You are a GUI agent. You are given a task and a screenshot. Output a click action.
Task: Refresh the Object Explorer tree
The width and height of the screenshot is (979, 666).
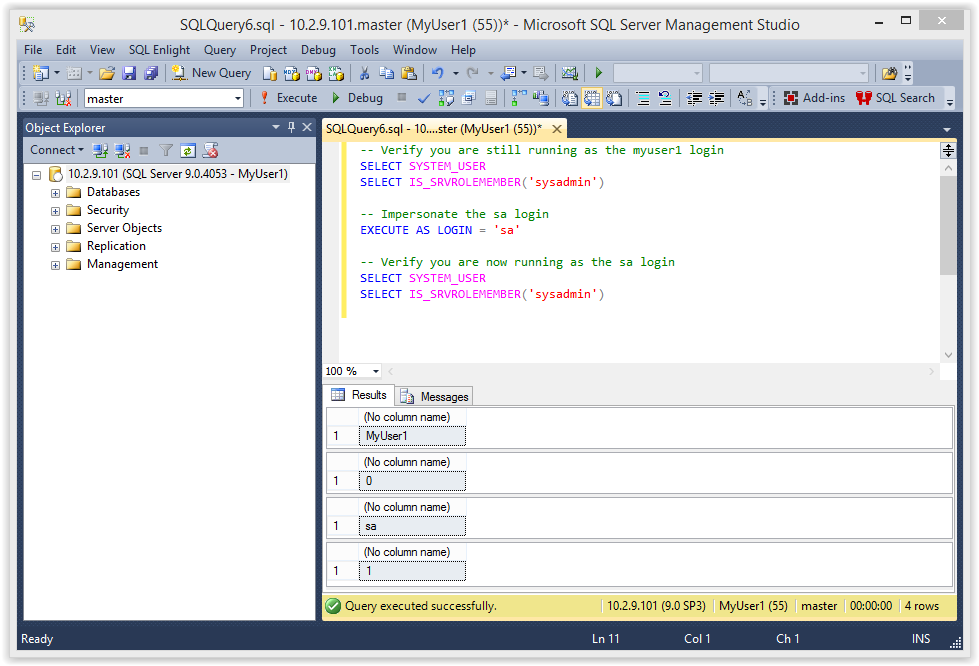coord(188,150)
